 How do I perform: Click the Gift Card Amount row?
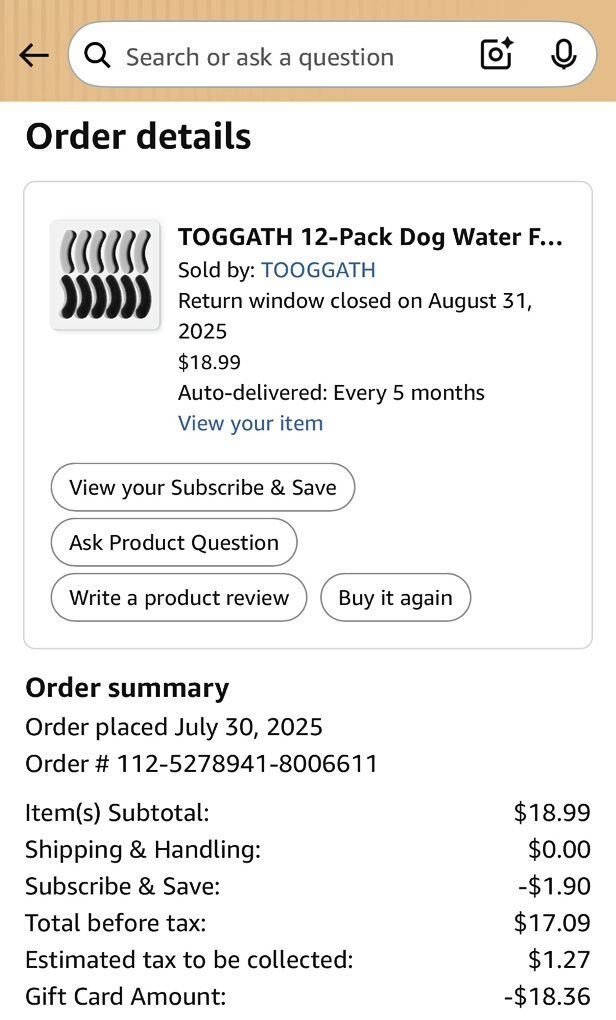point(307,996)
